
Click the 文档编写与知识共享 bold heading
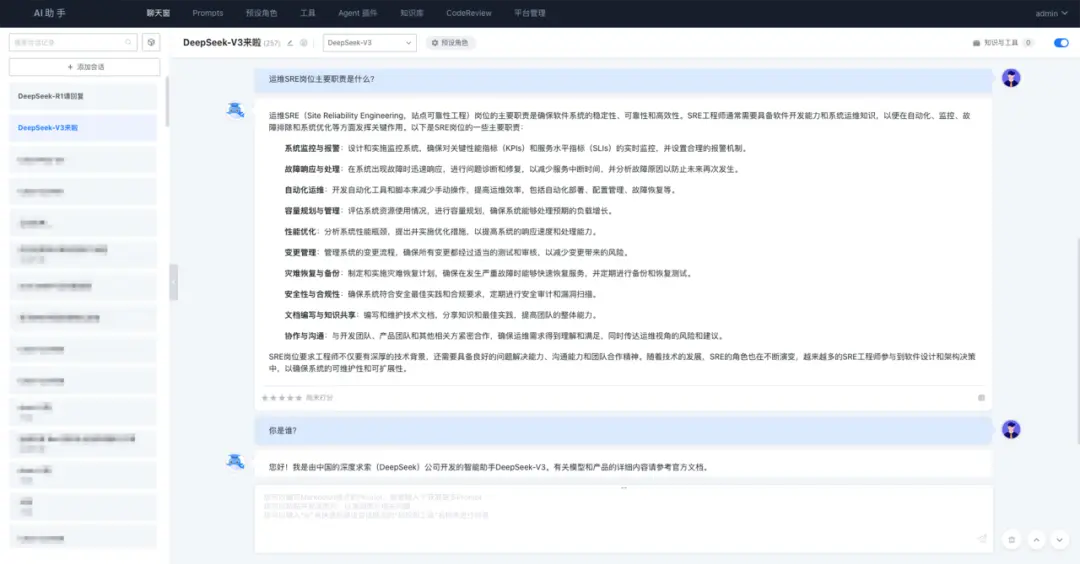(320, 315)
